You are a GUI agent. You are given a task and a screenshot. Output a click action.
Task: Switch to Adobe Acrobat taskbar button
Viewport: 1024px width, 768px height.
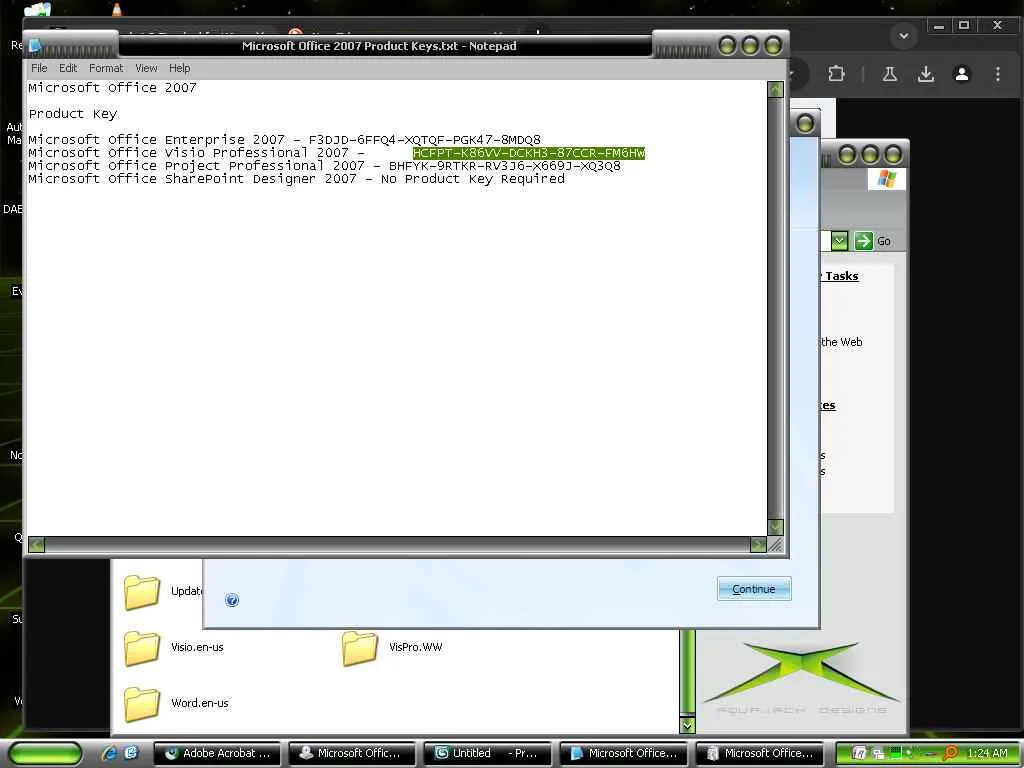pyautogui.click(x=217, y=753)
